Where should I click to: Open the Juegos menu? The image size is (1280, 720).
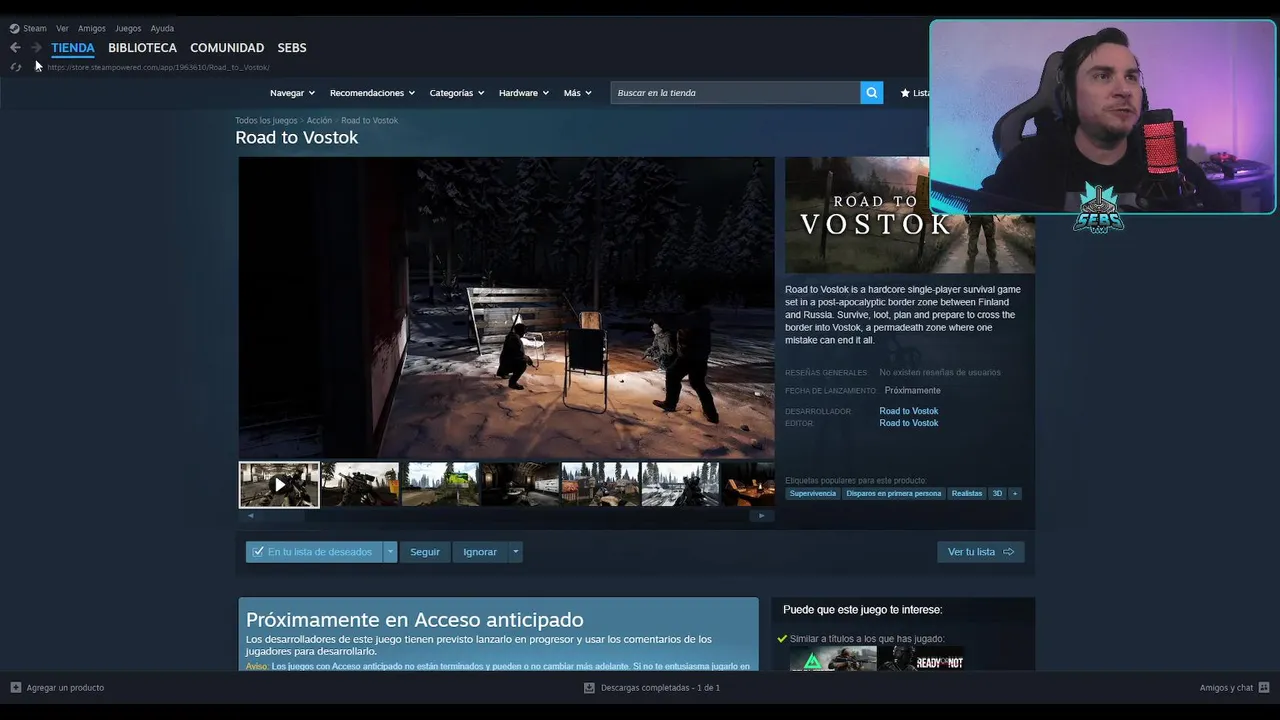pyautogui.click(x=128, y=28)
